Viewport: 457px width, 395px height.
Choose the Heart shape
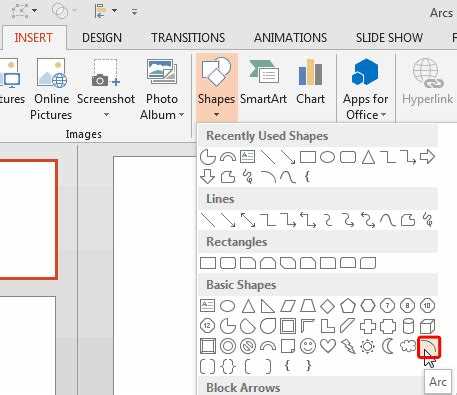(x=328, y=346)
